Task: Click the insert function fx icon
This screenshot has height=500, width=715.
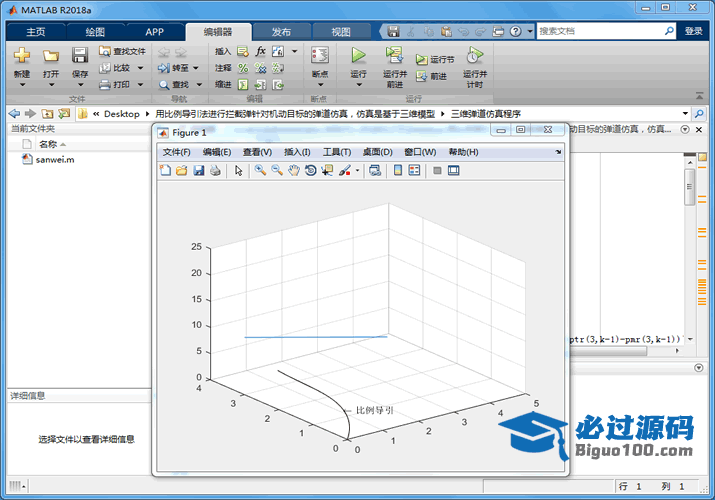Action: (x=260, y=51)
